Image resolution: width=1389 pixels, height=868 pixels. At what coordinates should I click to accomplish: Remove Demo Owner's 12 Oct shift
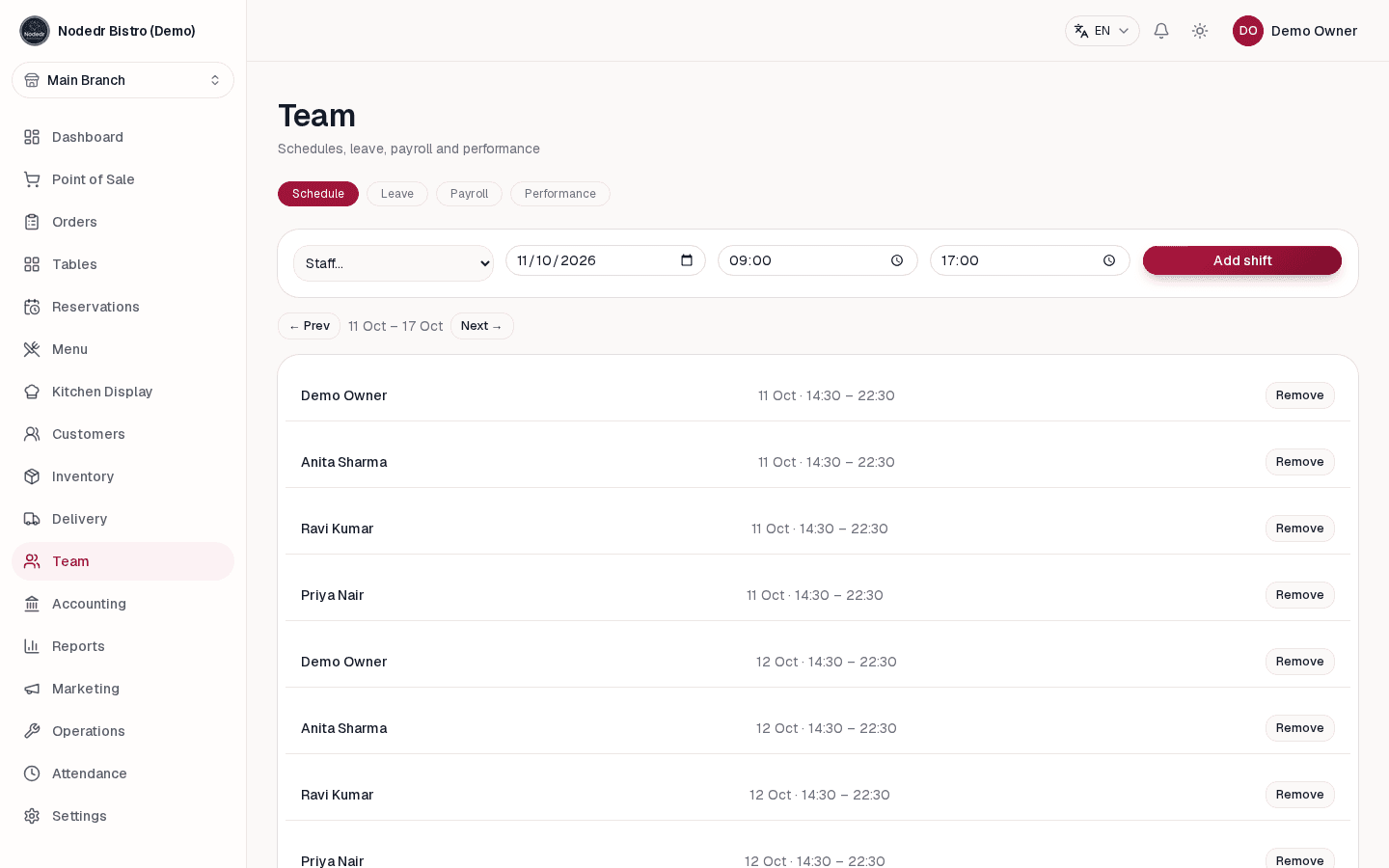click(1300, 662)
